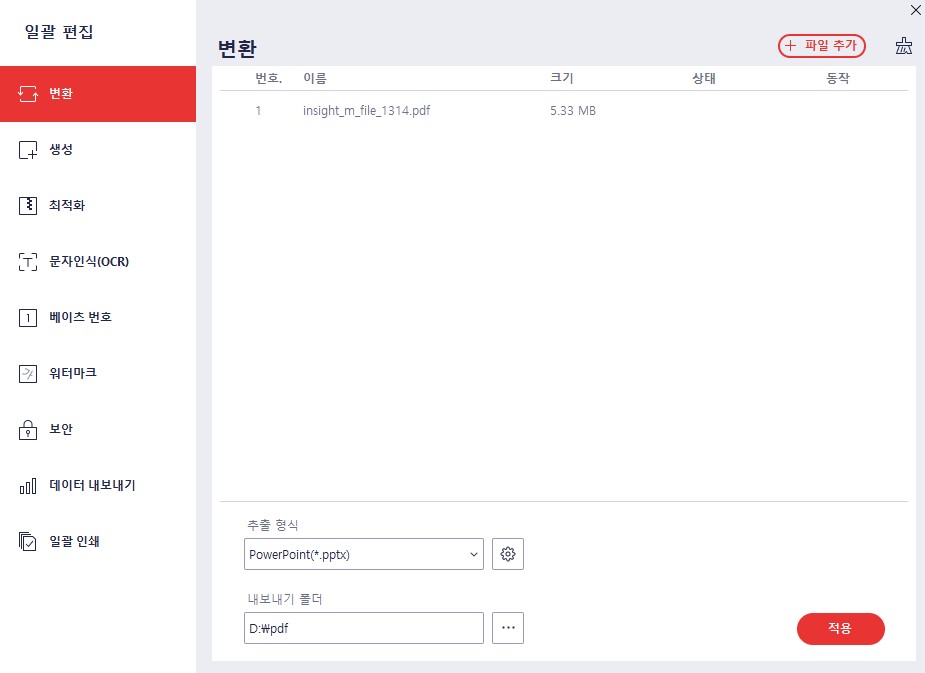This screenshot has width=925, height=673.
Task: Click the 크기 column header
Action: (x=562, y=78)
